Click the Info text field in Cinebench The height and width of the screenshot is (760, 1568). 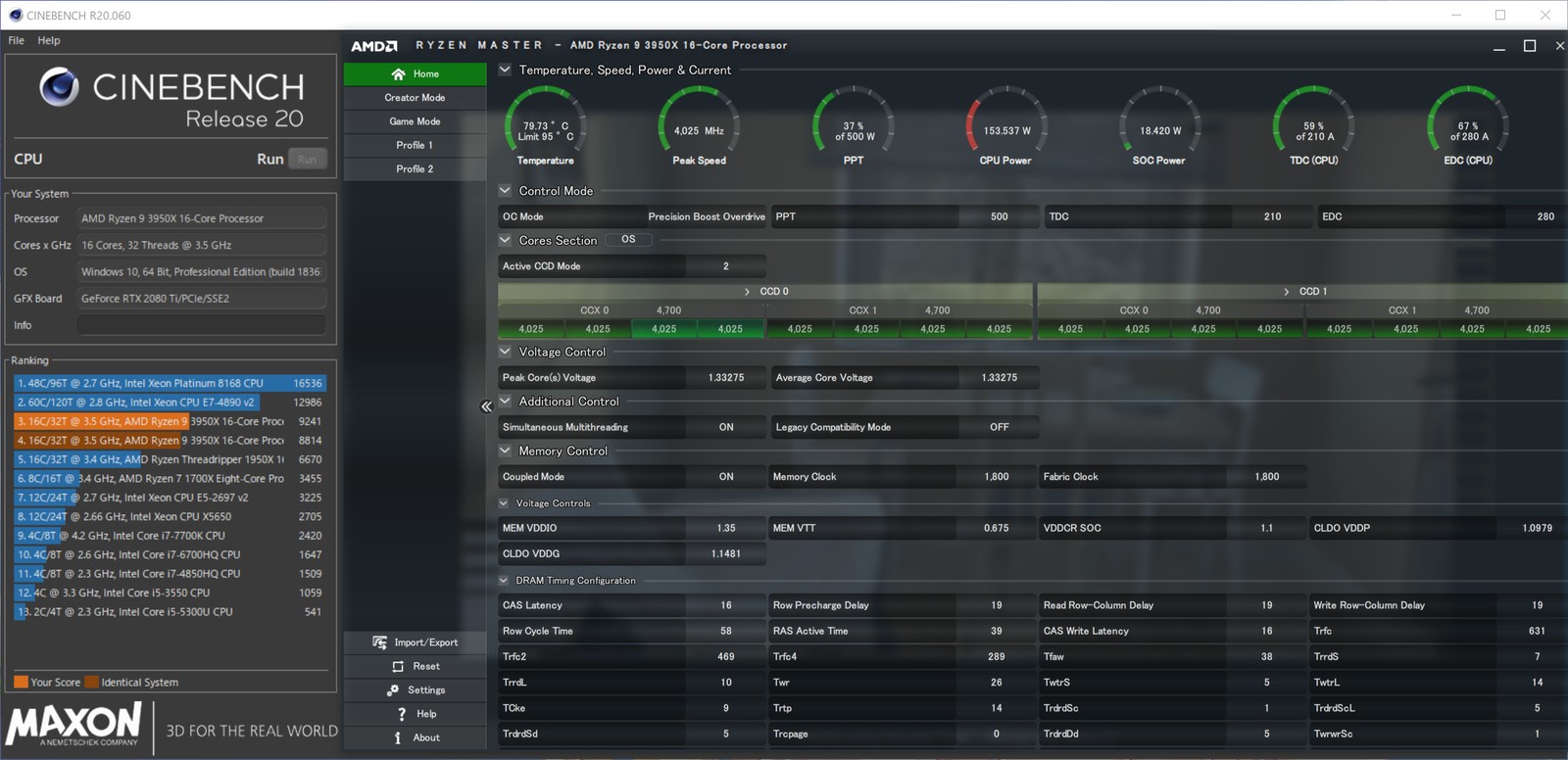pos(201,325)
